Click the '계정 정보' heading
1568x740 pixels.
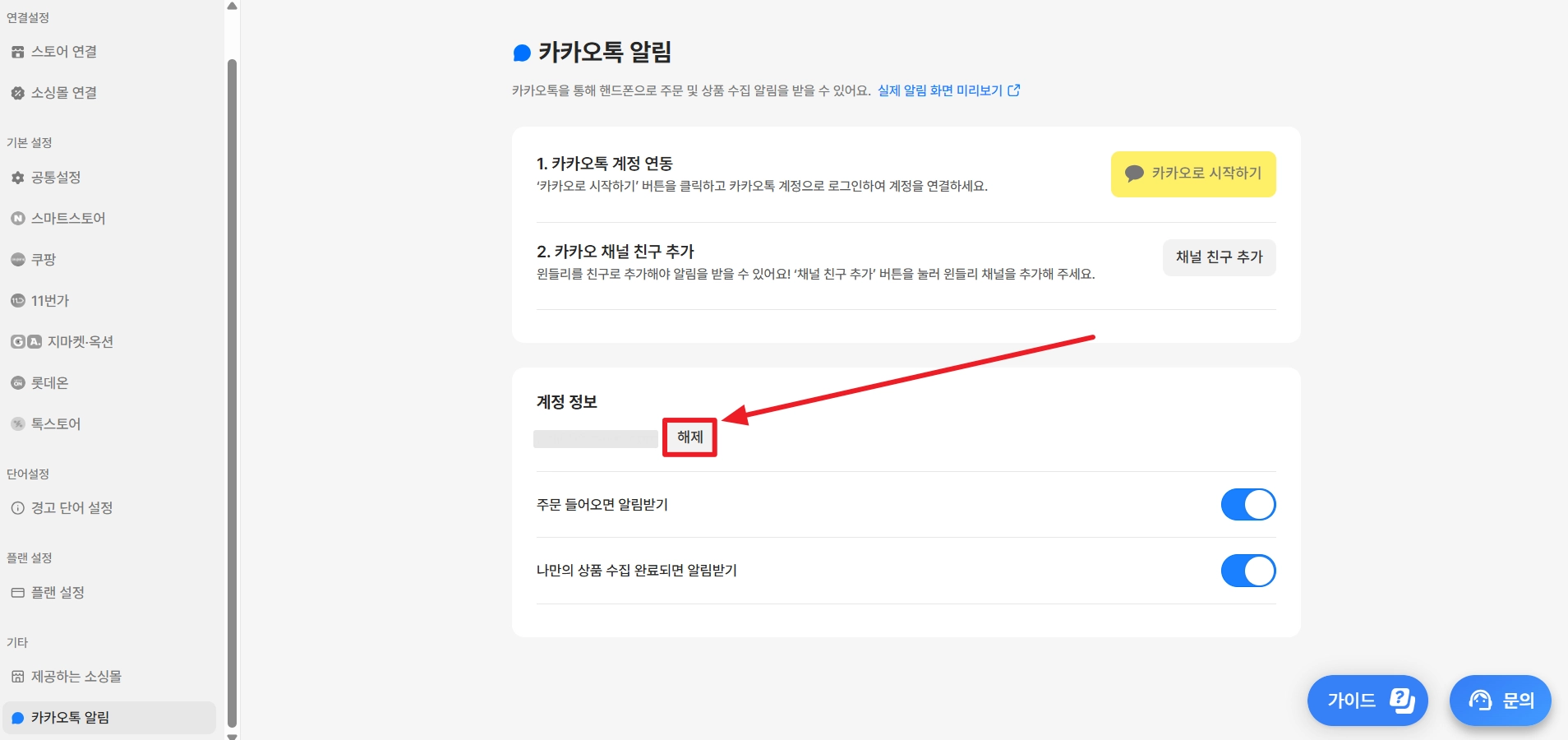tap(567, 402)
